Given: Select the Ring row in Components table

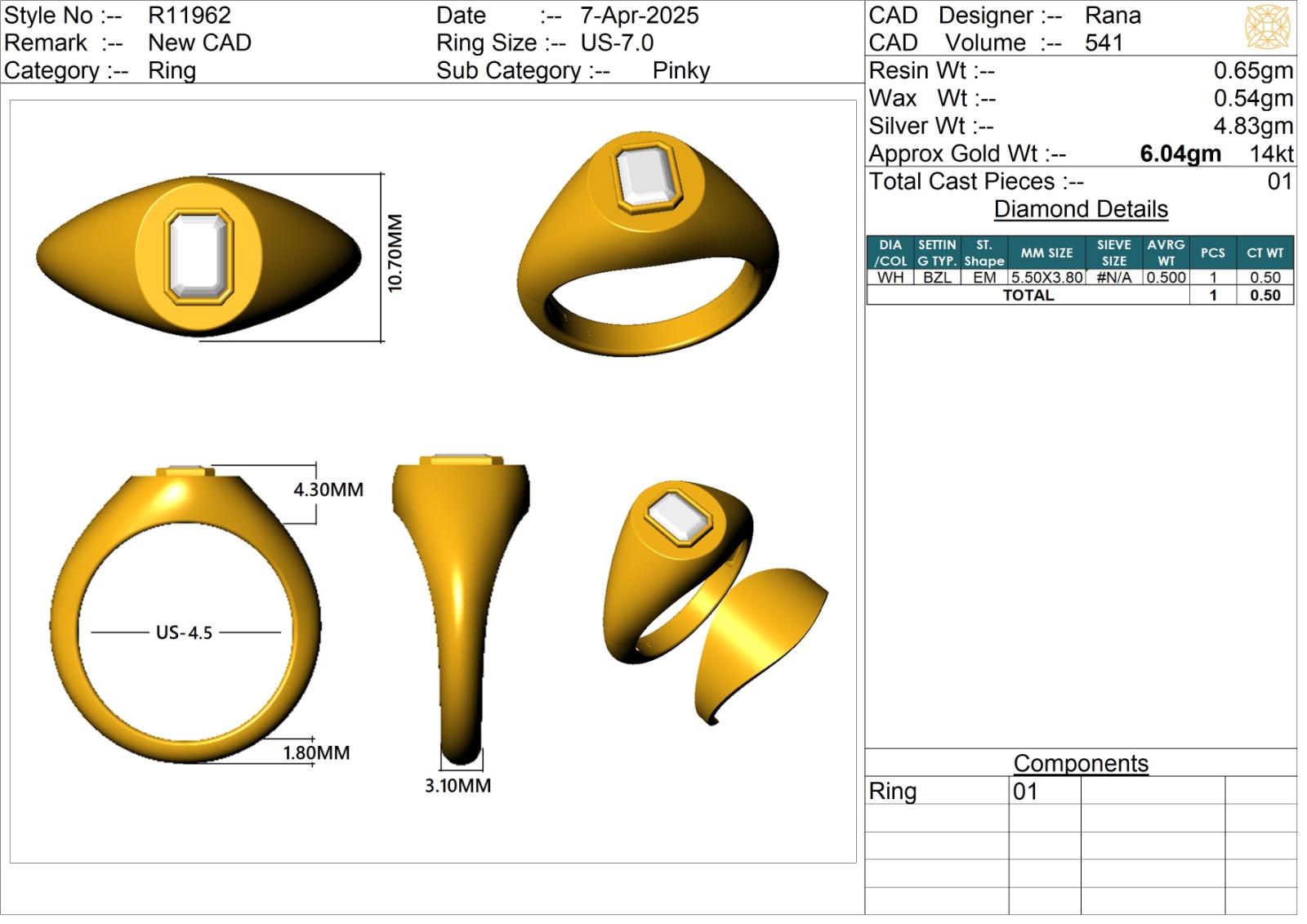Looking at the screenshot, I should (x=893, y=791).
